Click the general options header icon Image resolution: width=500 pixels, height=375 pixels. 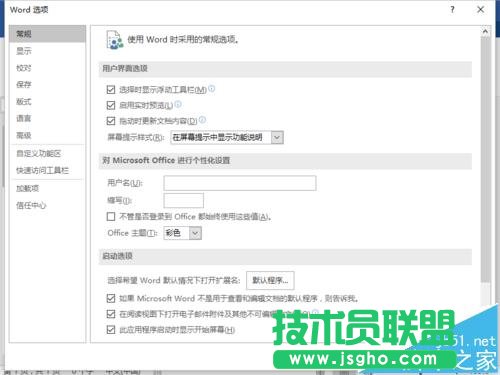pyautogui.click(x=114, y=40)
